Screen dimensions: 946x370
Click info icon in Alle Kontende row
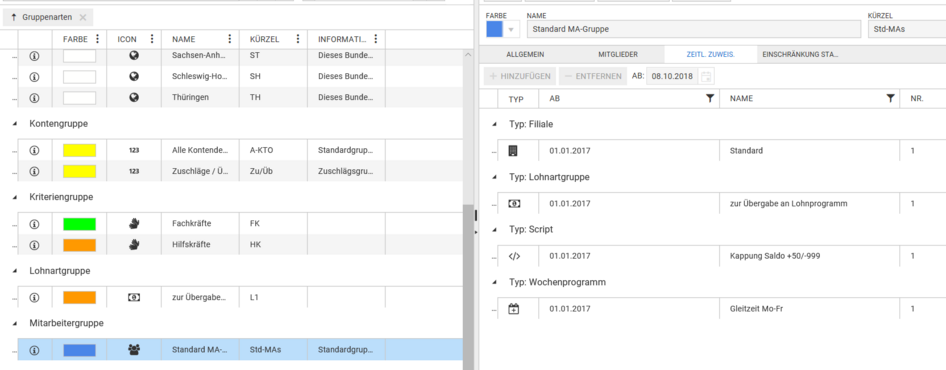pos(34,150)
